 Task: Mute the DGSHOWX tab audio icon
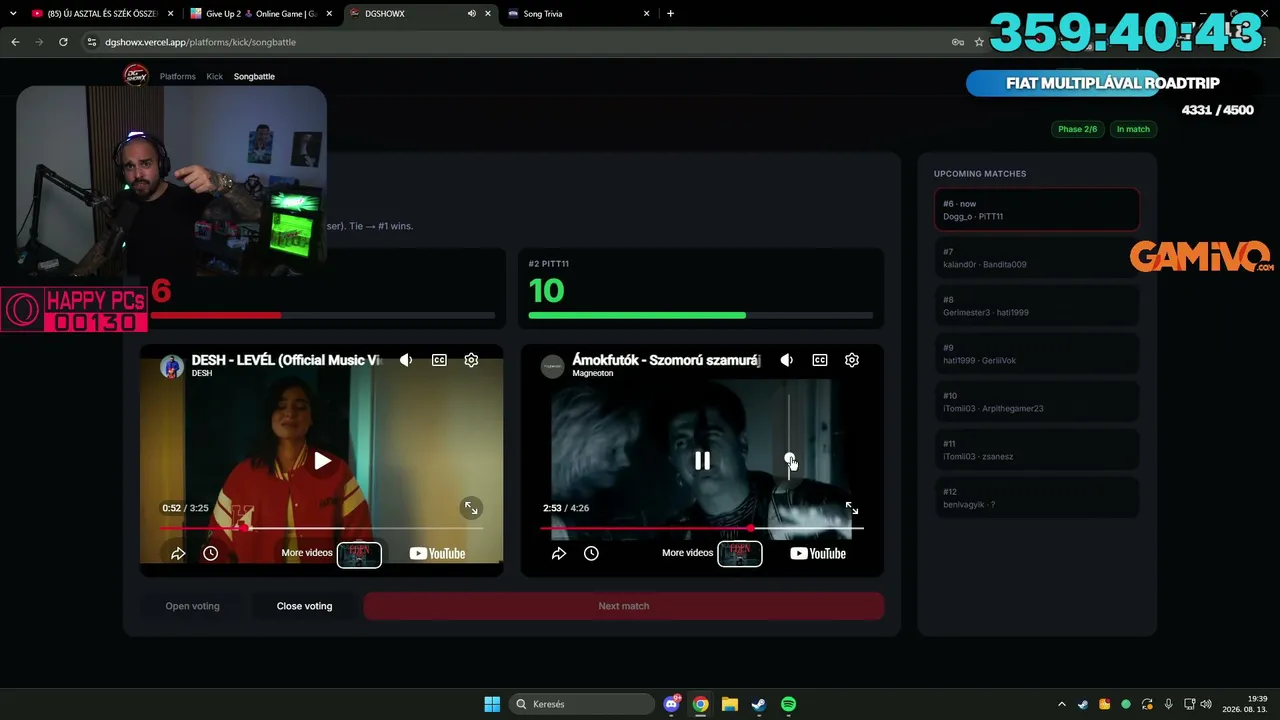point(471,14)
